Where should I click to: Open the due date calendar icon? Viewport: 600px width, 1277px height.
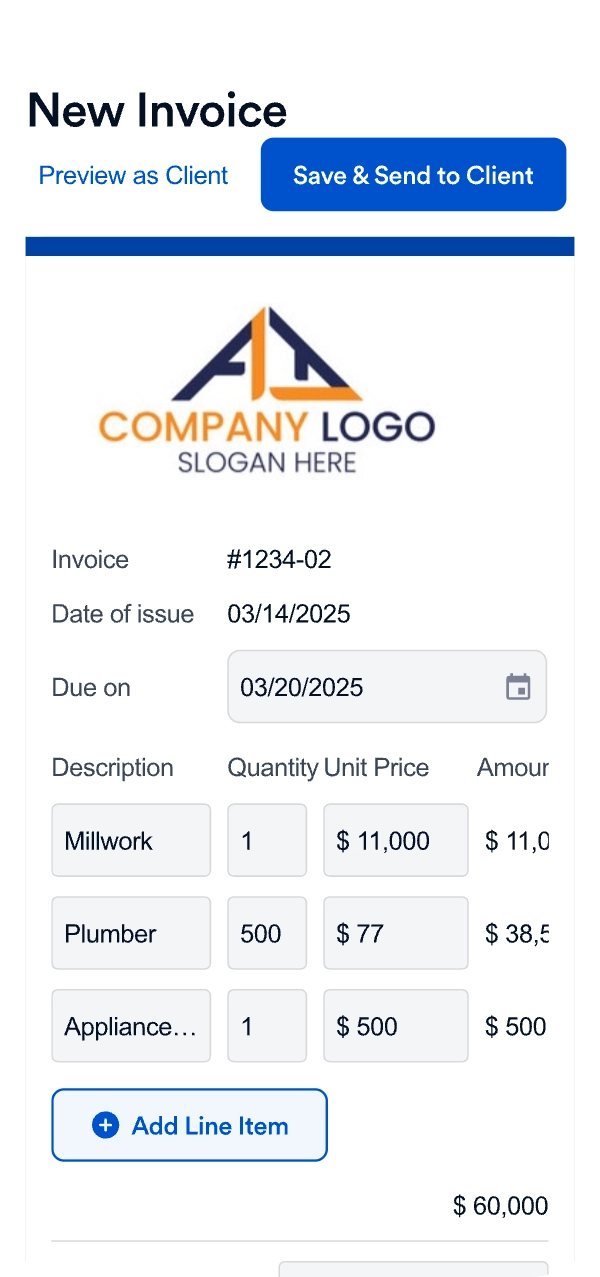click(518, 687)
